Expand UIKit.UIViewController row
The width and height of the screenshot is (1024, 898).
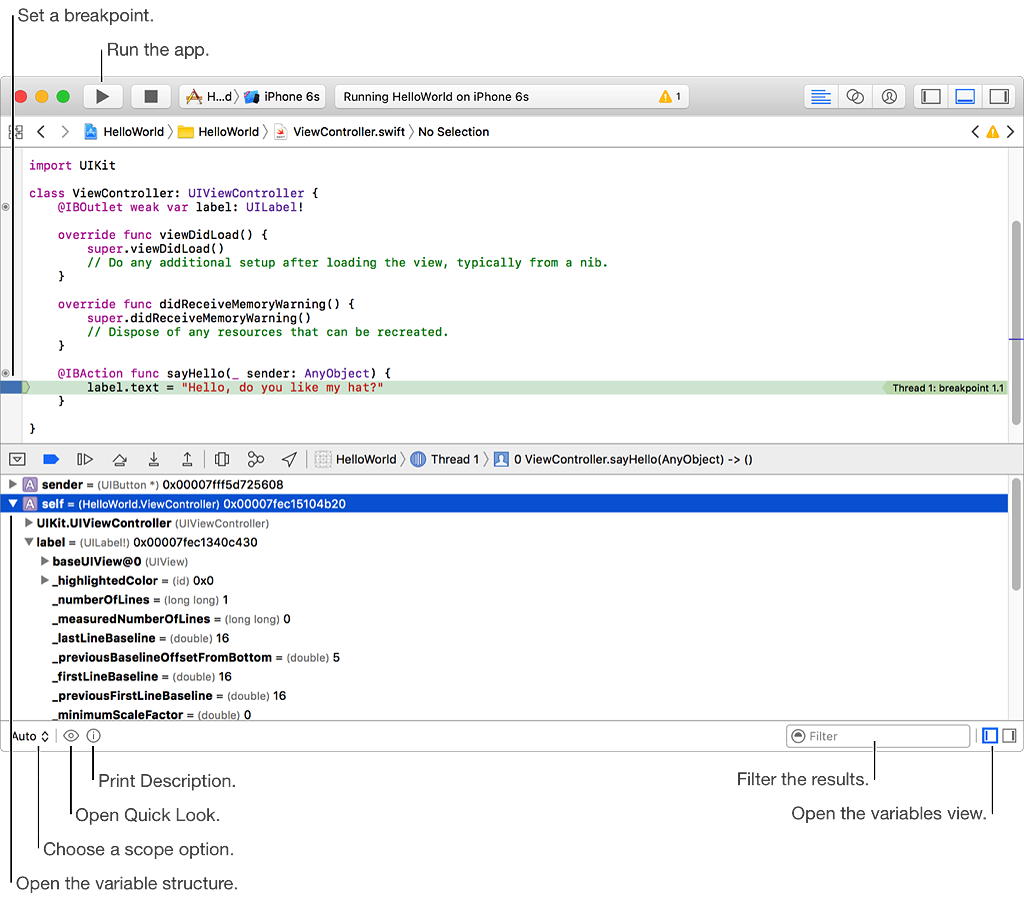[x=29, y=523]
